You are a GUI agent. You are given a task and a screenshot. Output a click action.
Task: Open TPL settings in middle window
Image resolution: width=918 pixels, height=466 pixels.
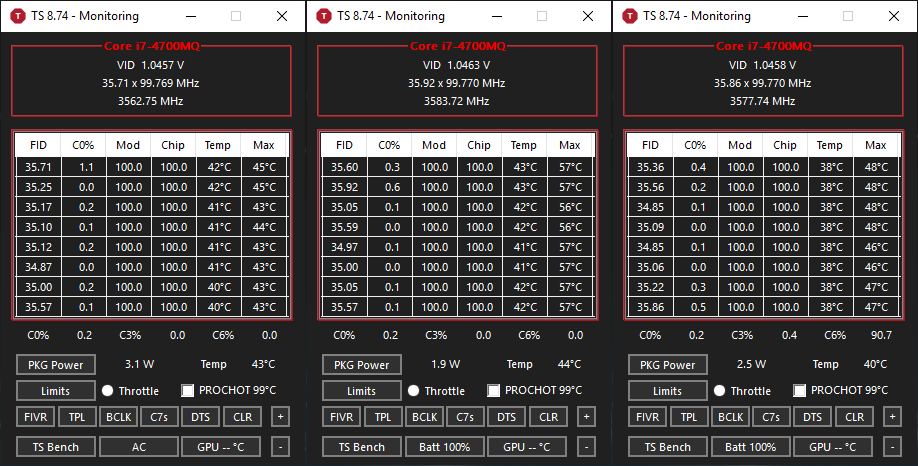[x=383, y=417]
